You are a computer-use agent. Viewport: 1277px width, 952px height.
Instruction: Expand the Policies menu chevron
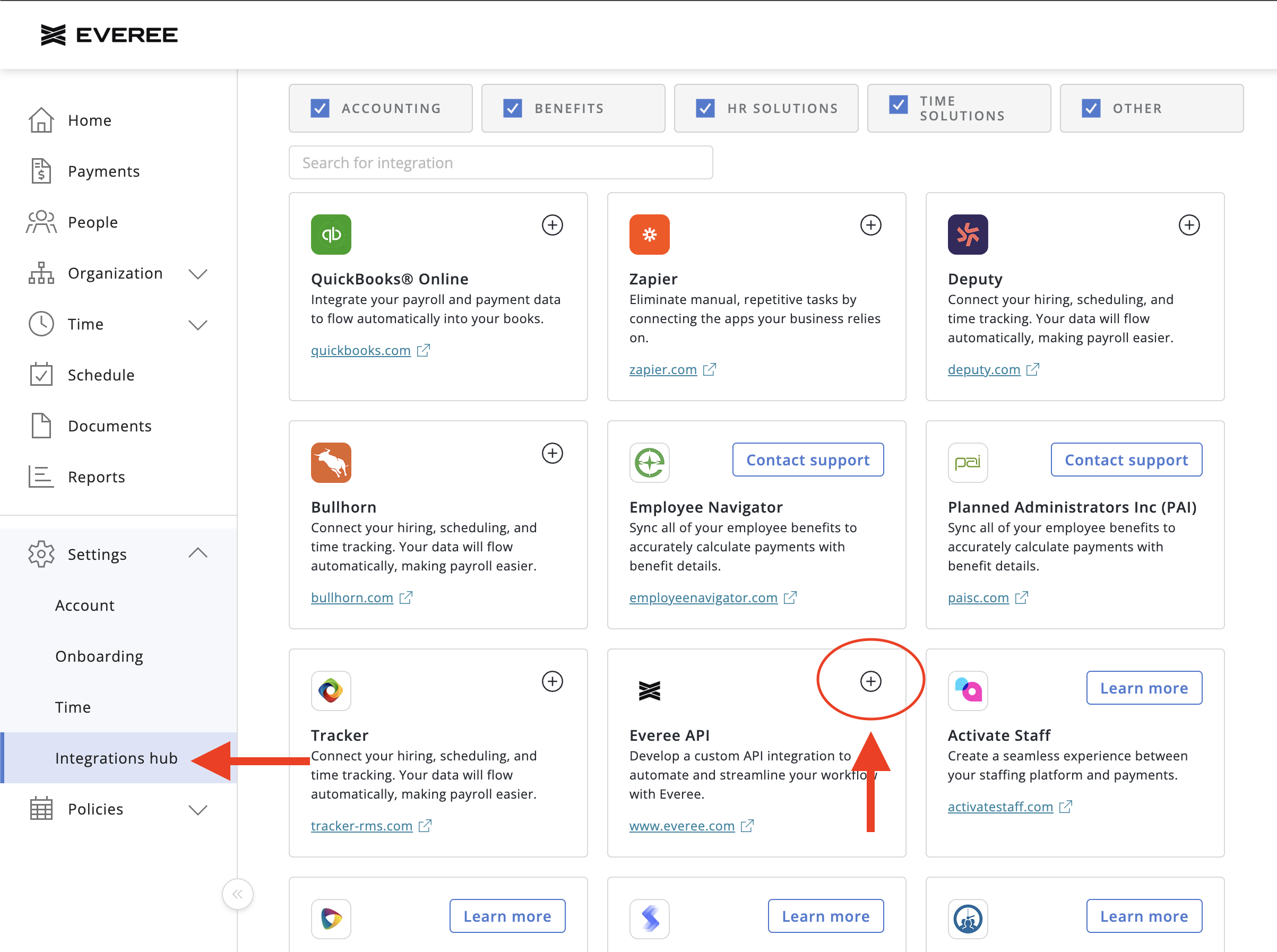[197, 810]
